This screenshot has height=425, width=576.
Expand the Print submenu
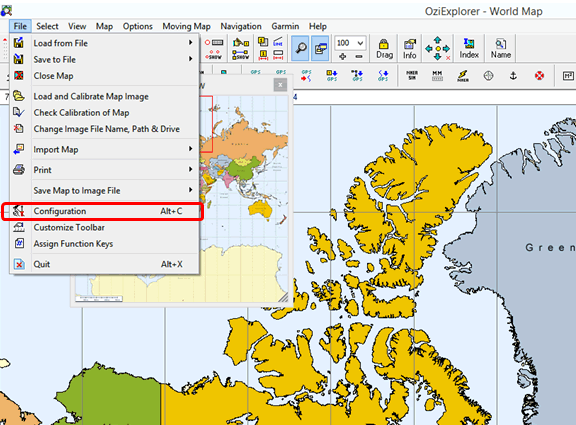[x=105, y=170]
